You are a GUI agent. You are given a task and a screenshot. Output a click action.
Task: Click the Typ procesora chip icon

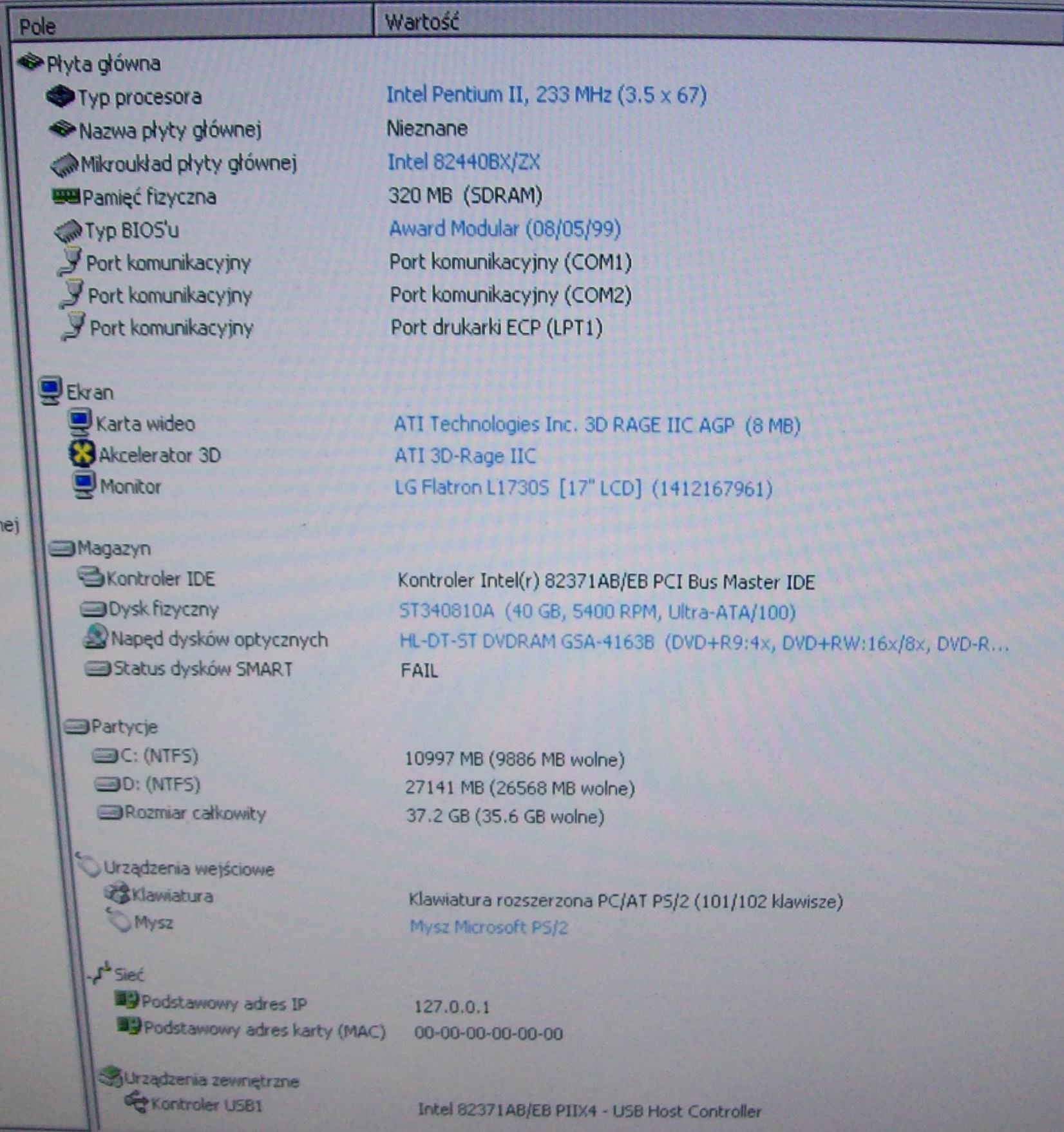point(61,97)
